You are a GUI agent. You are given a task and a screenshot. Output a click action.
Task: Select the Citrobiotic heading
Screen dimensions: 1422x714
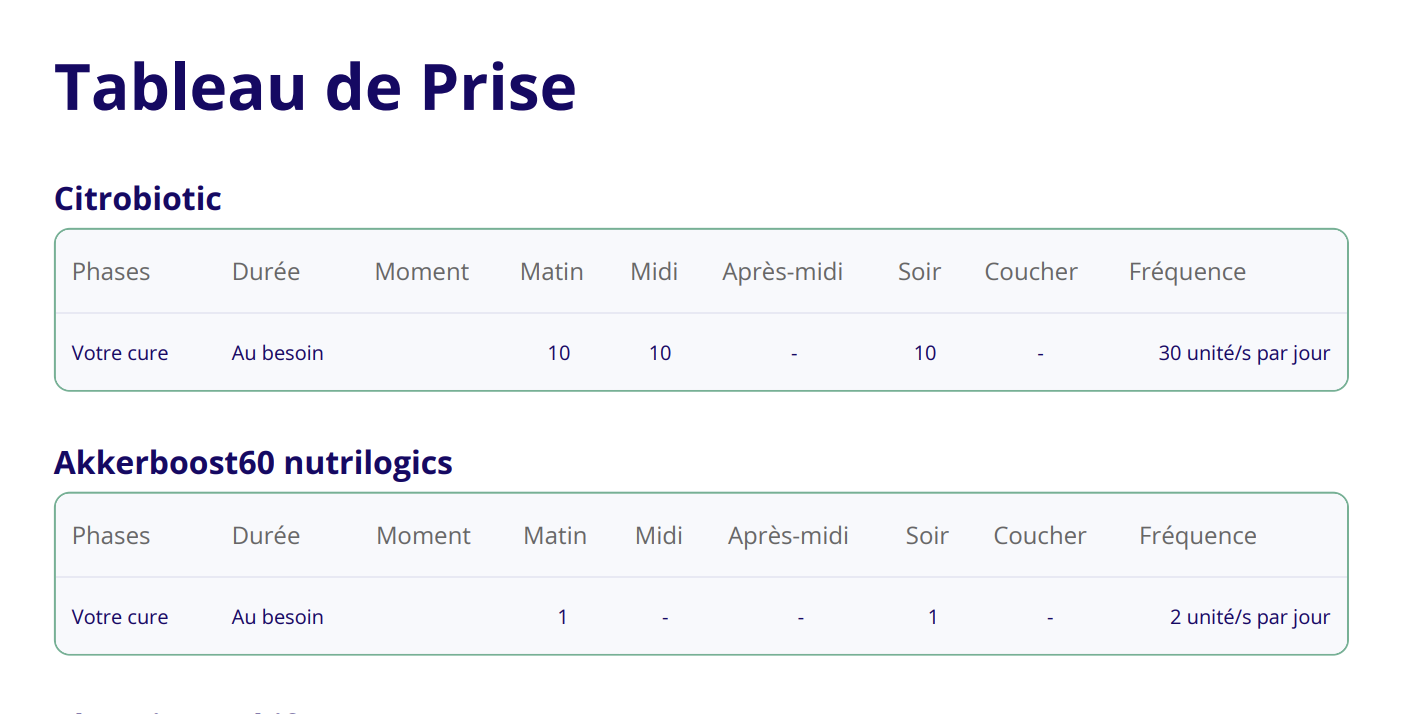click(x=138, y=198)
